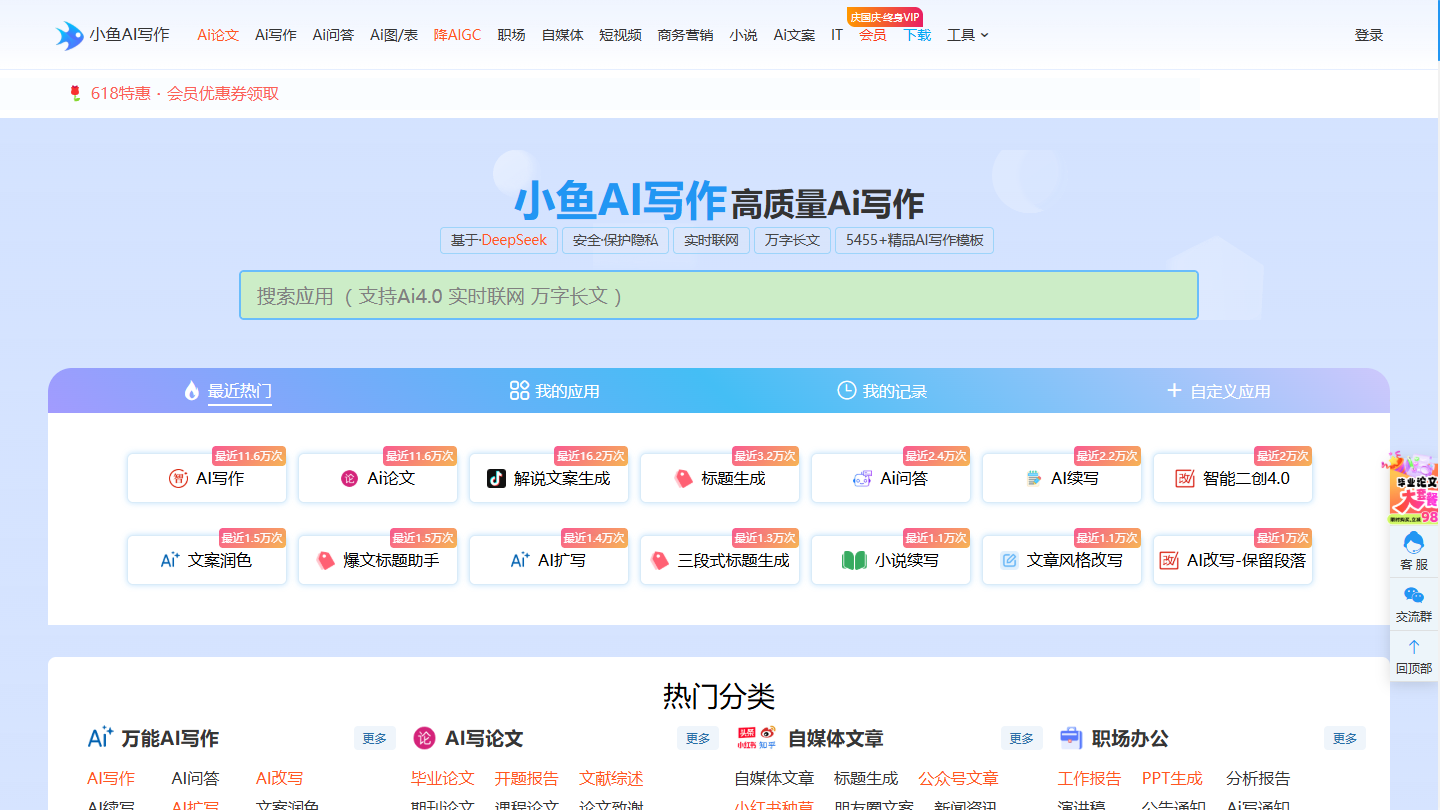Open the AI写作 card in recent hot apps
This screenshot has width=1440, height=810.
tap(207, 478)
